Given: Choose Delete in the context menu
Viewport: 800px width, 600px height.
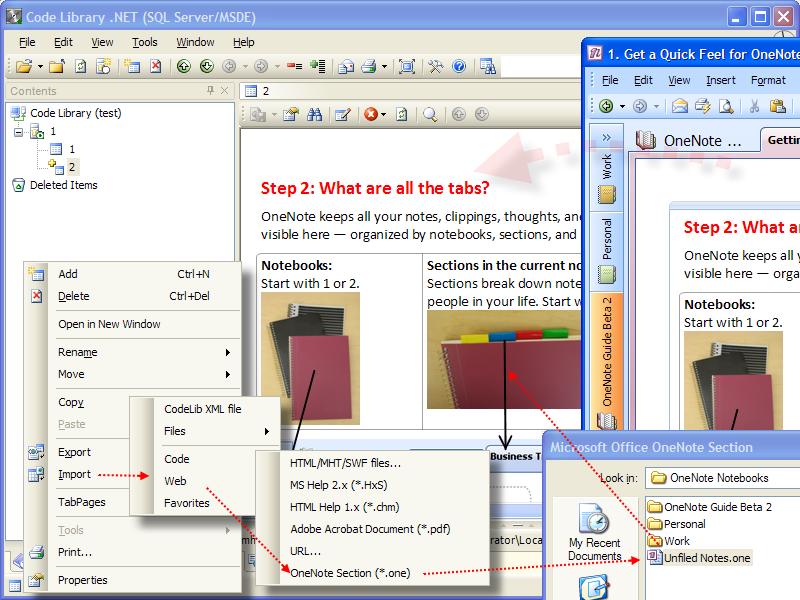Looking at the screenshot, I should tap(73, 296).
